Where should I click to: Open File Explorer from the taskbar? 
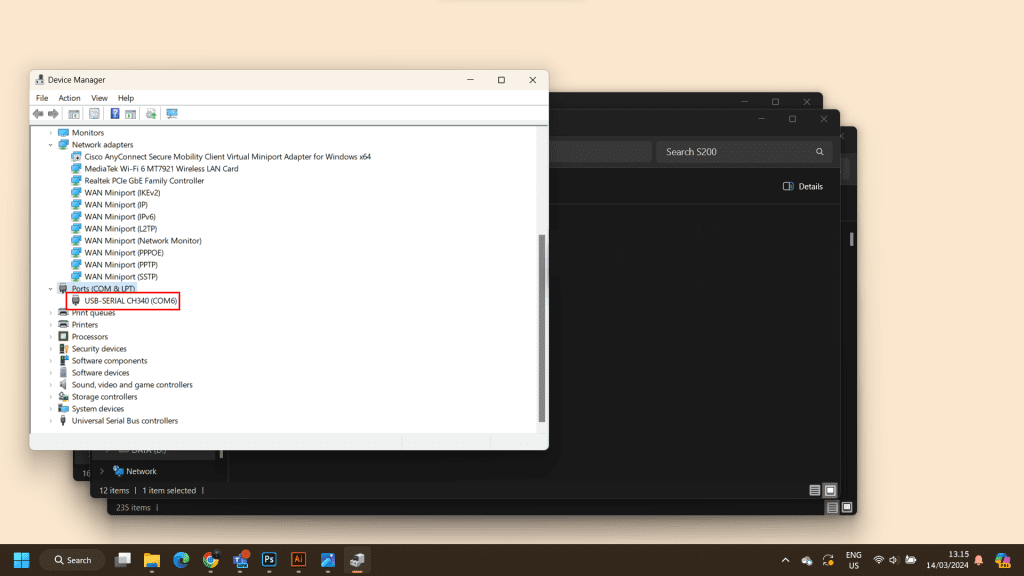pos(152,560)
